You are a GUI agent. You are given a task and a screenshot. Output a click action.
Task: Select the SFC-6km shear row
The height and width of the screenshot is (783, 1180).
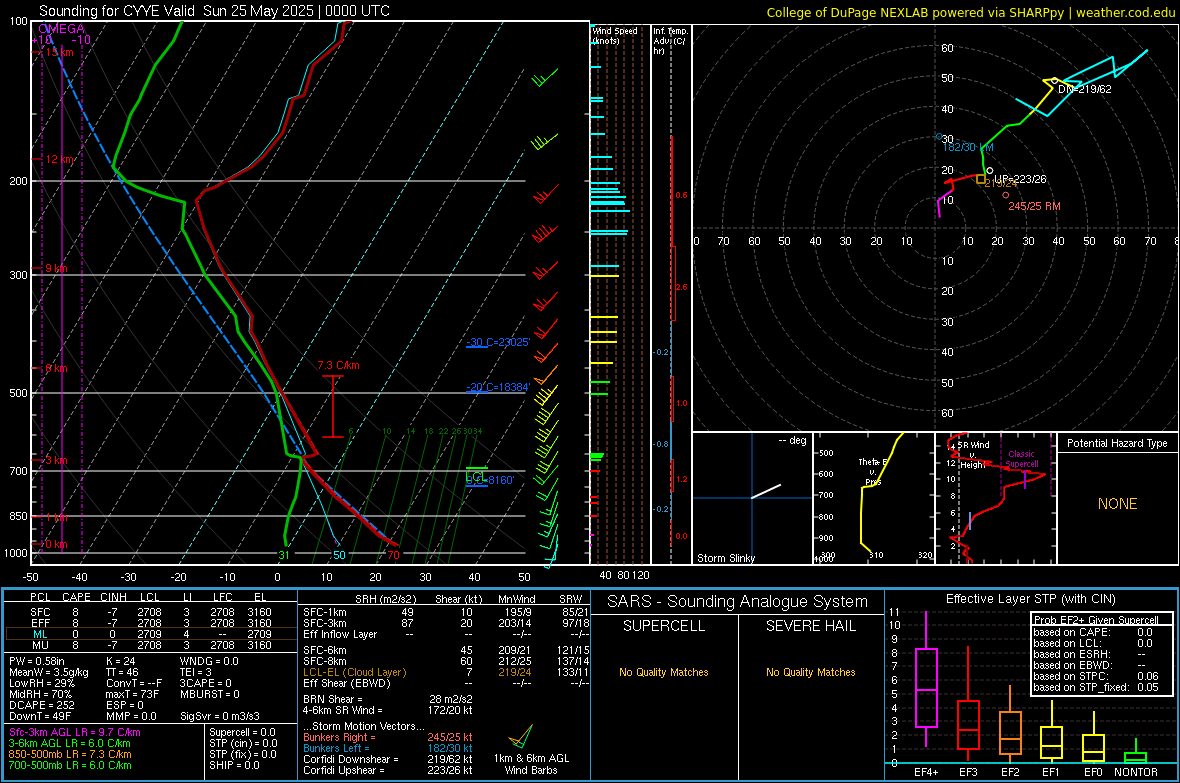point(446,650)
